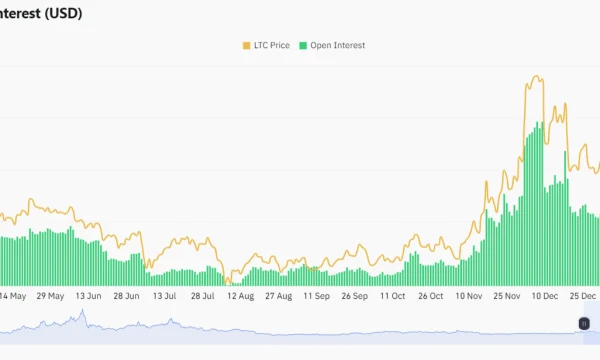
Task: Click the blue range navigator peak
Action: coord(82,312)
